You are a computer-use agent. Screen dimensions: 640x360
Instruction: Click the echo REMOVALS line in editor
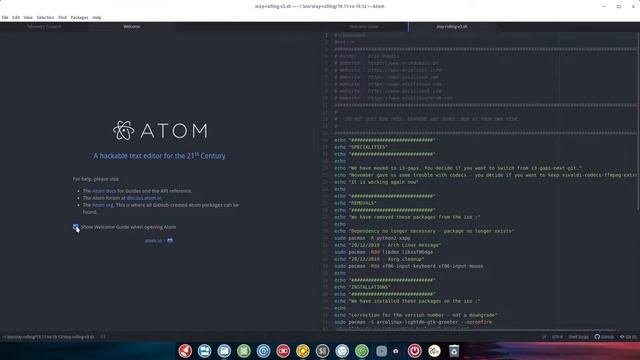click(x=355, y=203)
